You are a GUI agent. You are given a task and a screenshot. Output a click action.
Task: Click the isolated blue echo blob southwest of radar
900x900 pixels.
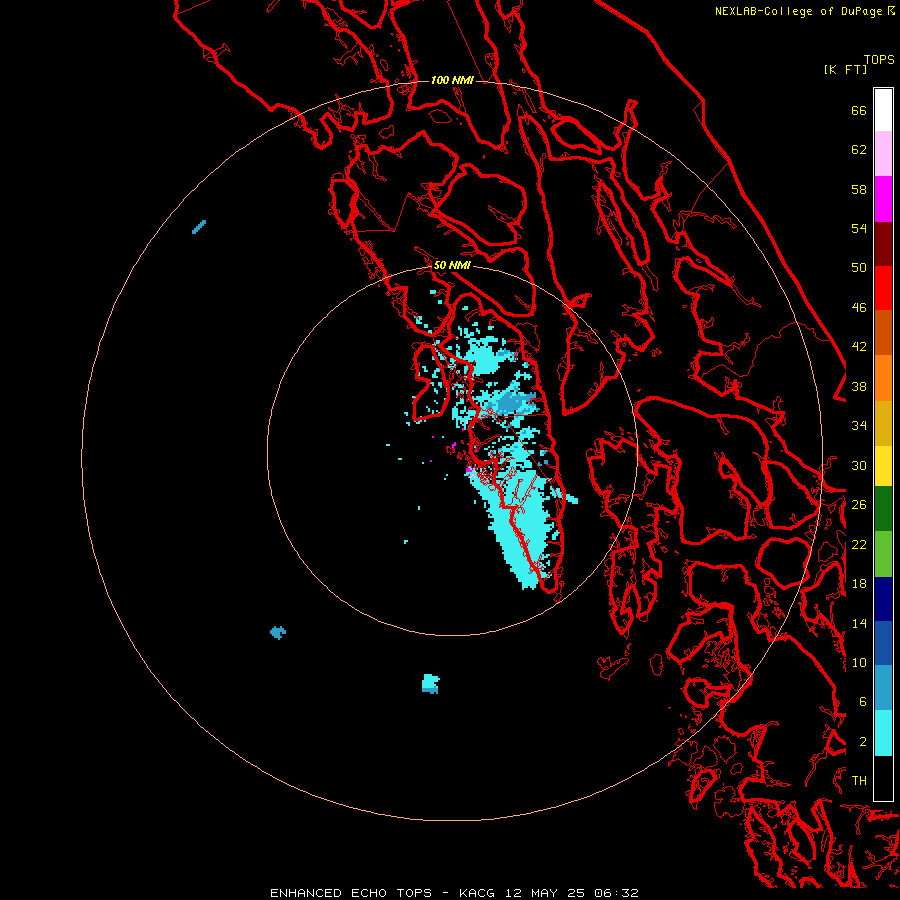click(278, 633)
